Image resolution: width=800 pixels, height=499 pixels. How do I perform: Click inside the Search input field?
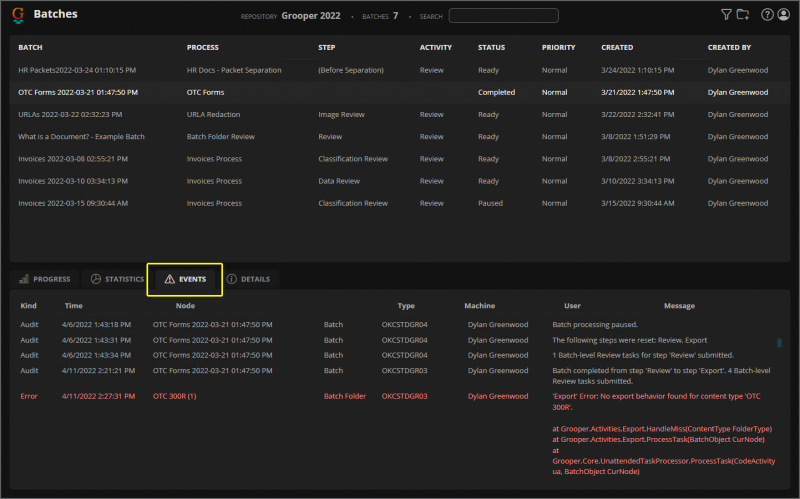pos(503,16)
